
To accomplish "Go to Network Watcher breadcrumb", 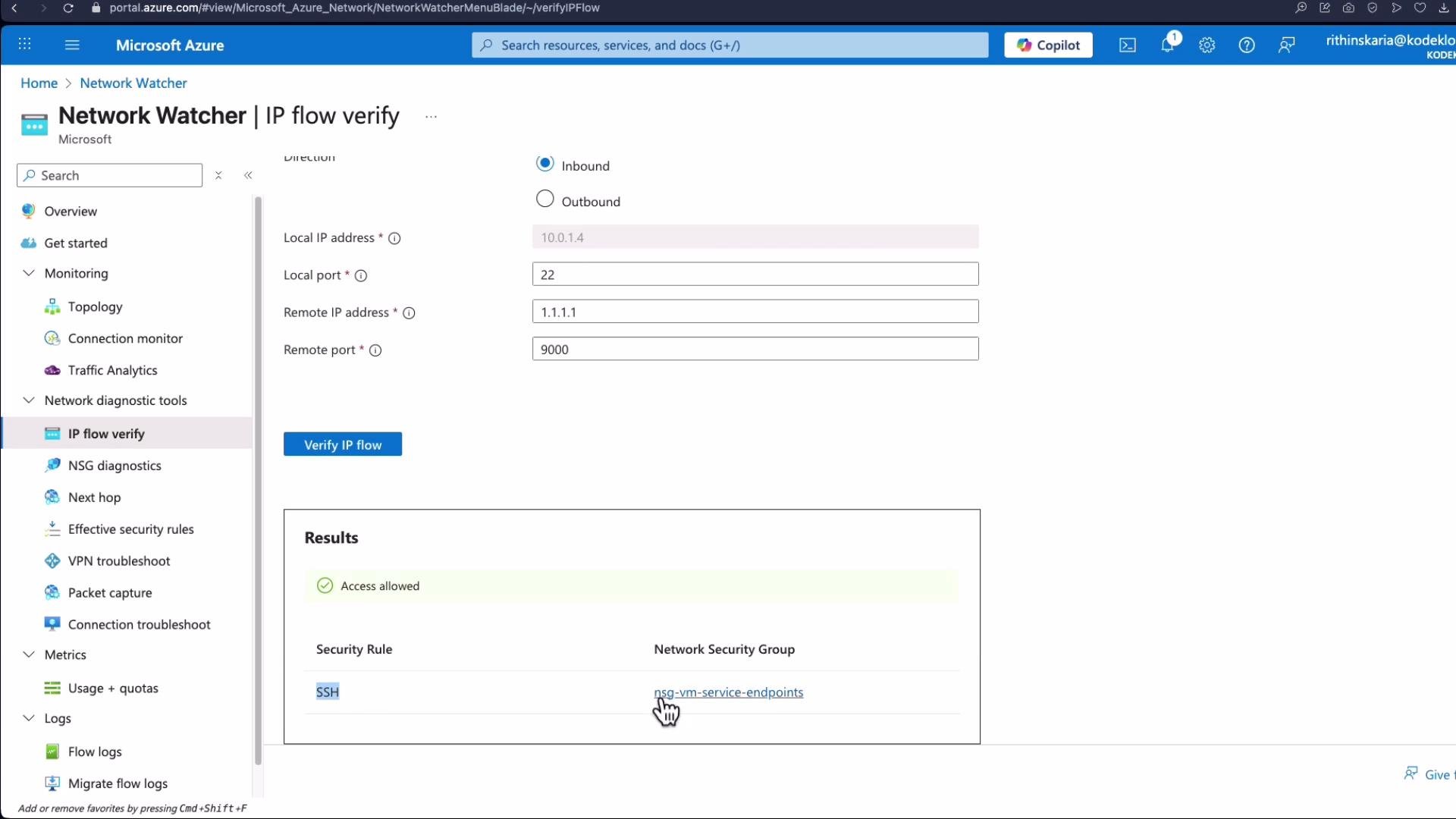I will tap(133, 83).
